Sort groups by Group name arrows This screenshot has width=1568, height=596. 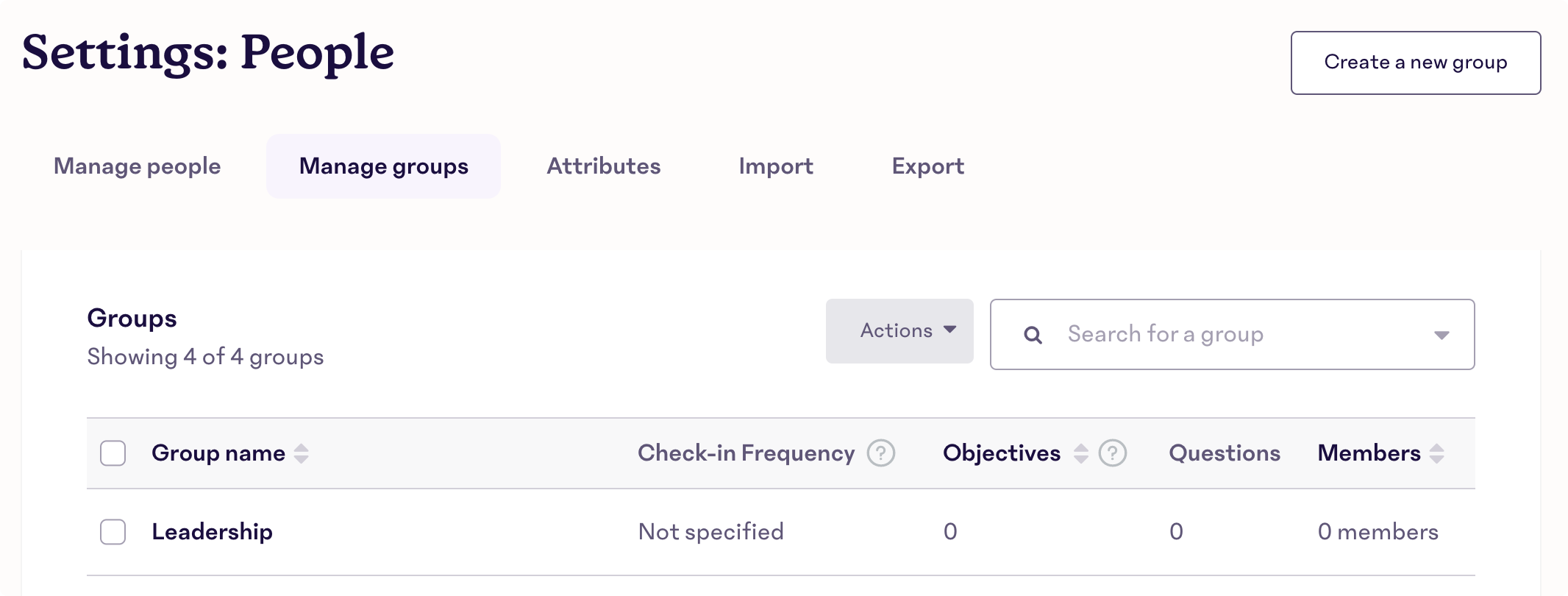pos(302,453)
